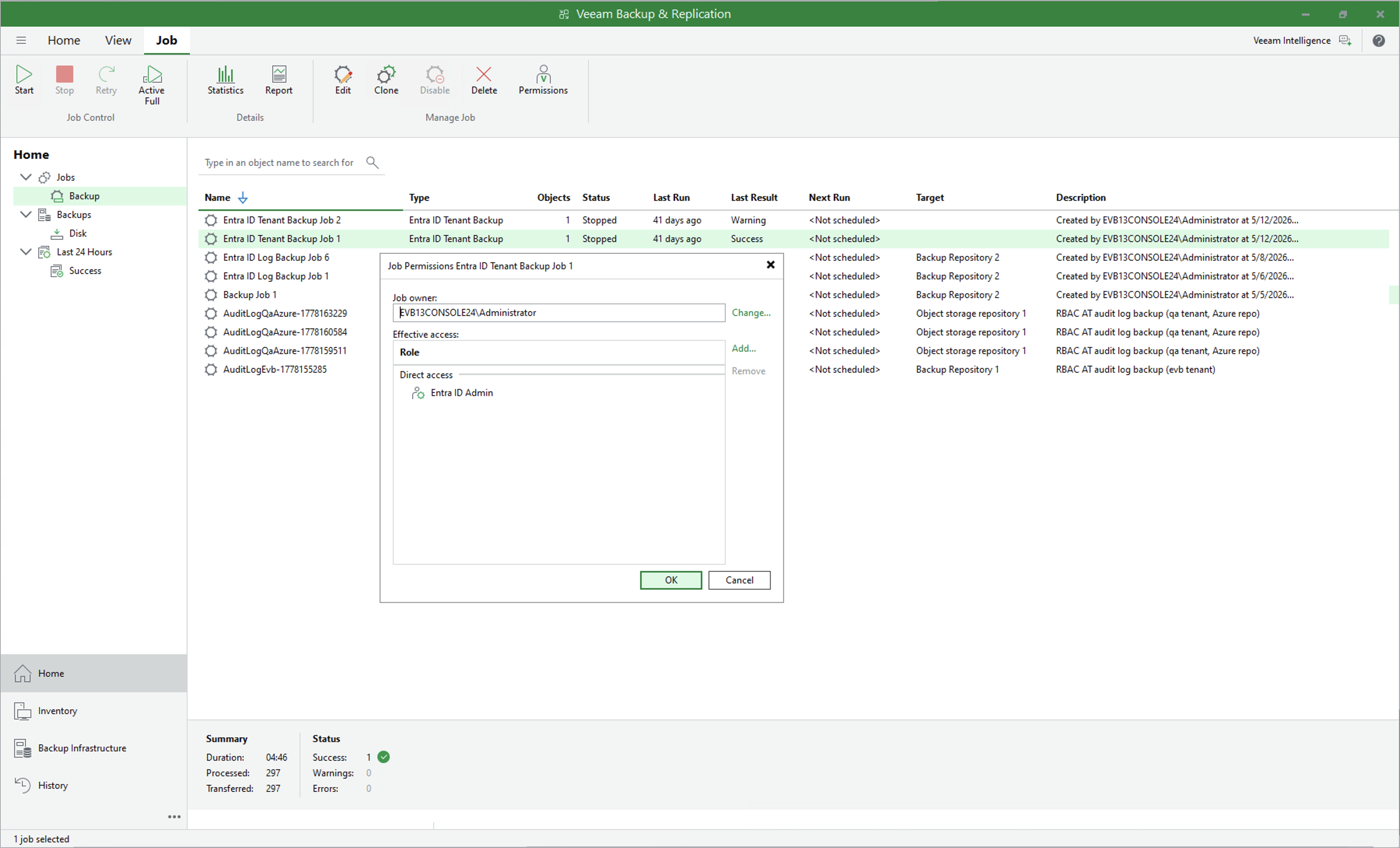Screen dimensions: 1400x848
Task: Click the search magnifier icon
Action: click(x=372, y=162)
